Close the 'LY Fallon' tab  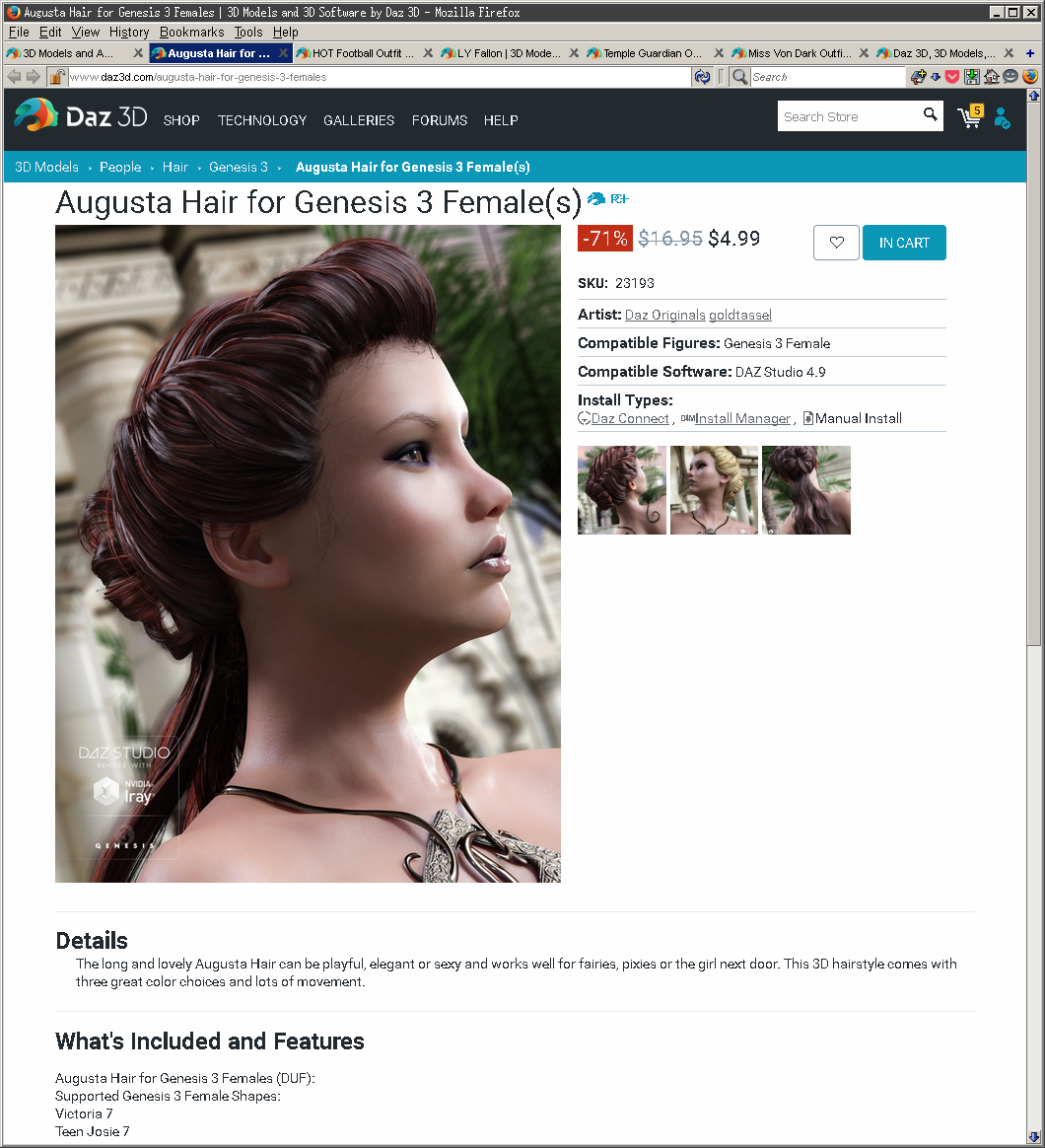tap(574, 52)
